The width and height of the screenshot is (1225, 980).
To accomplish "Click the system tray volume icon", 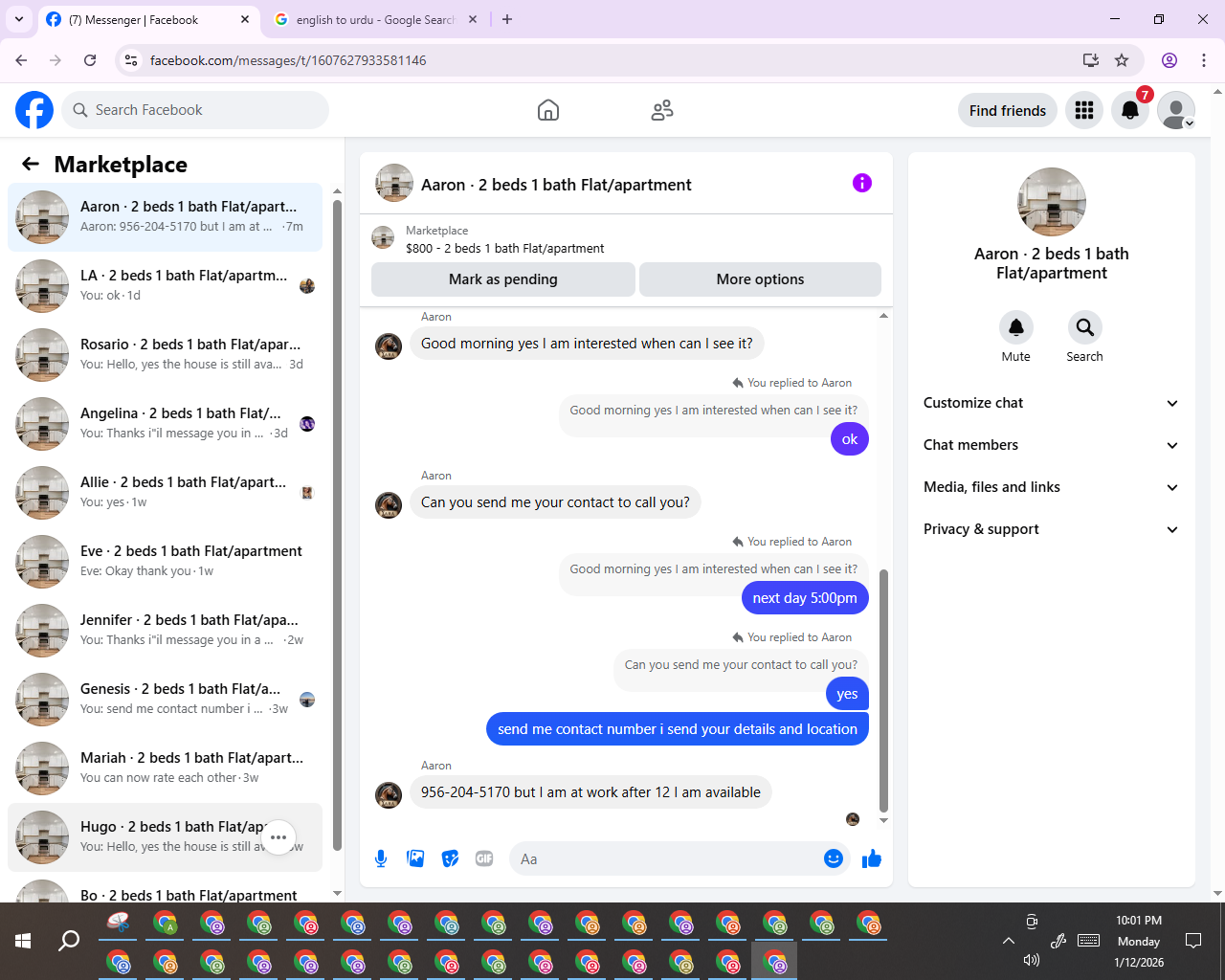I will tap(1031, 960).
